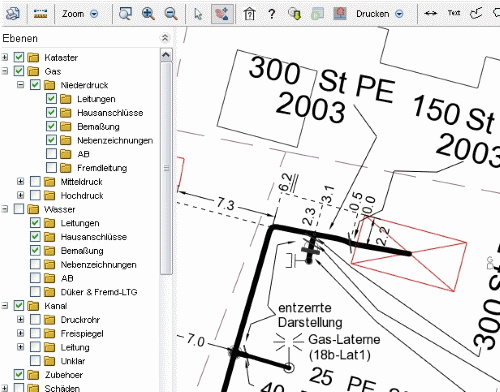Select the Text annotation tool
Viewport: 500px width, 392px height.
[454, 13]
